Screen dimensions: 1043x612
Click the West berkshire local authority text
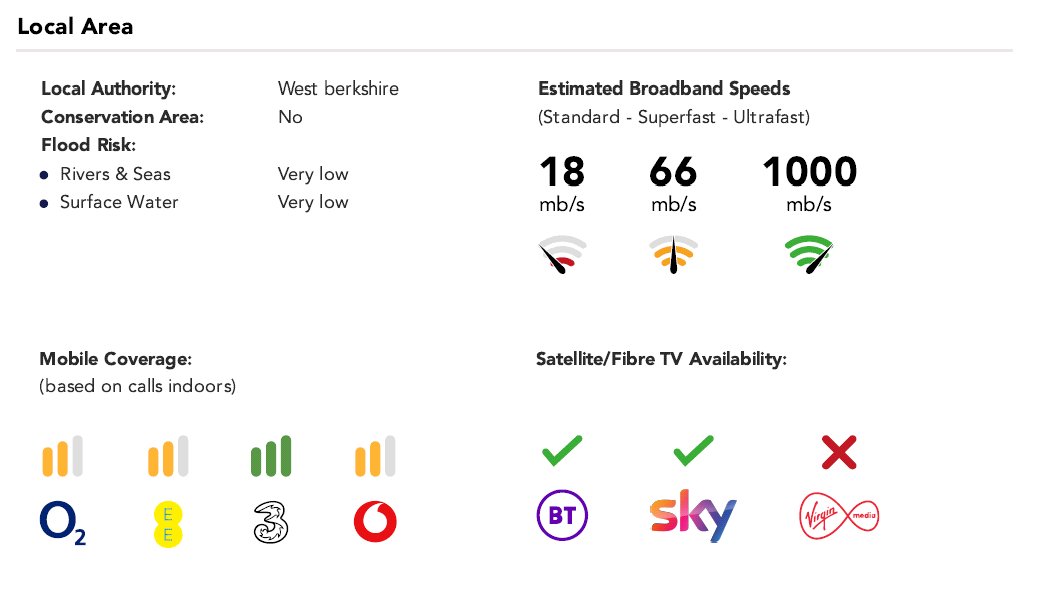pyautogui.click(x=338, y=88)
